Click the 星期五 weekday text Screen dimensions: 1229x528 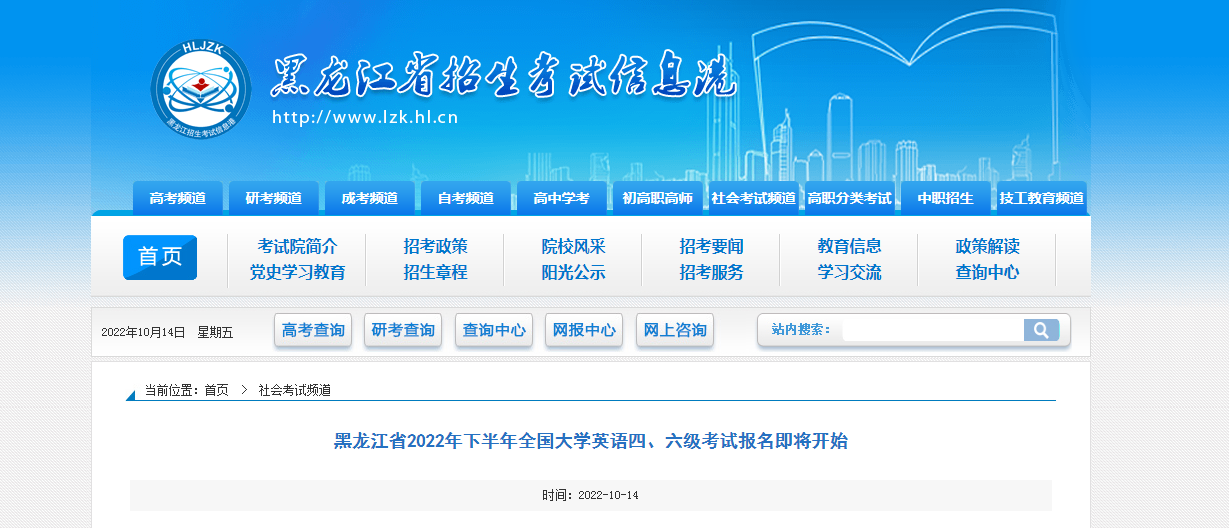pos(215,332)
